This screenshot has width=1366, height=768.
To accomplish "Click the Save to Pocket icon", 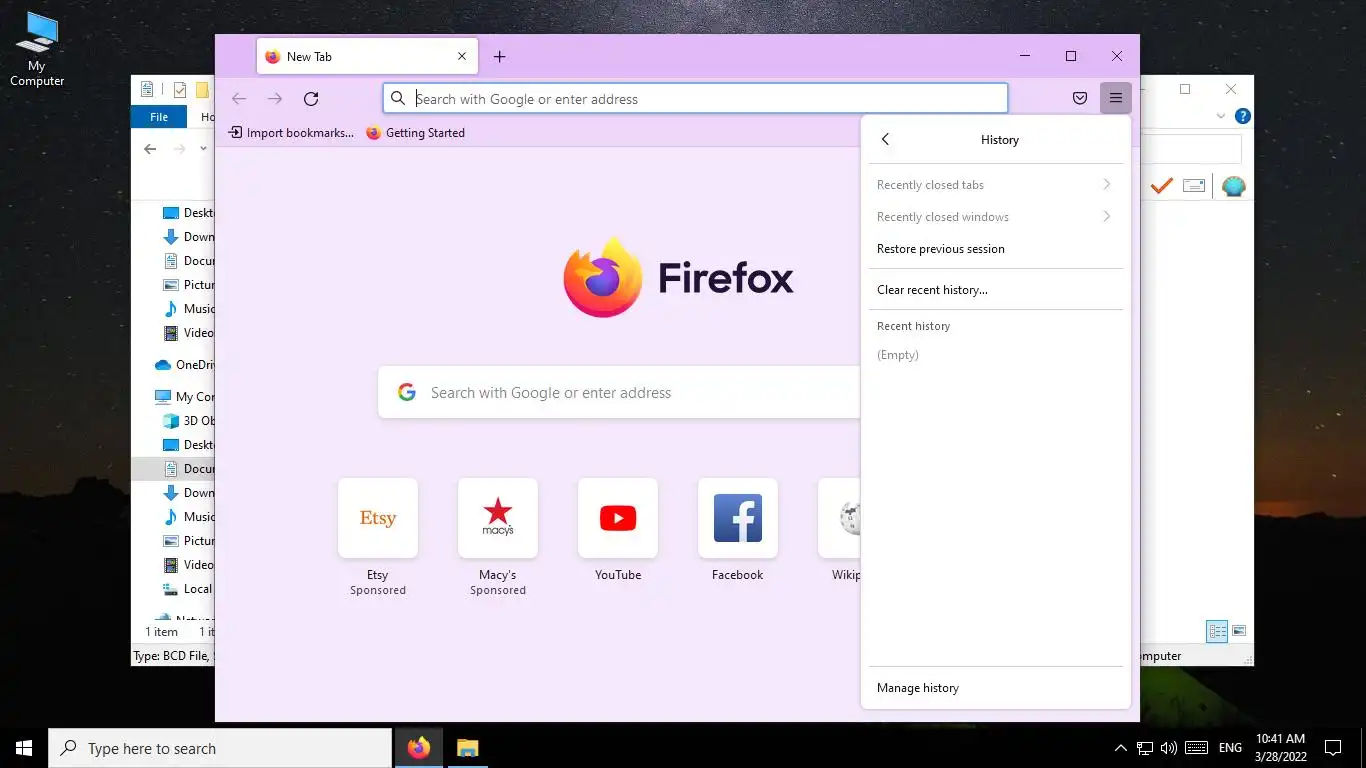I will coord(1080,98).
